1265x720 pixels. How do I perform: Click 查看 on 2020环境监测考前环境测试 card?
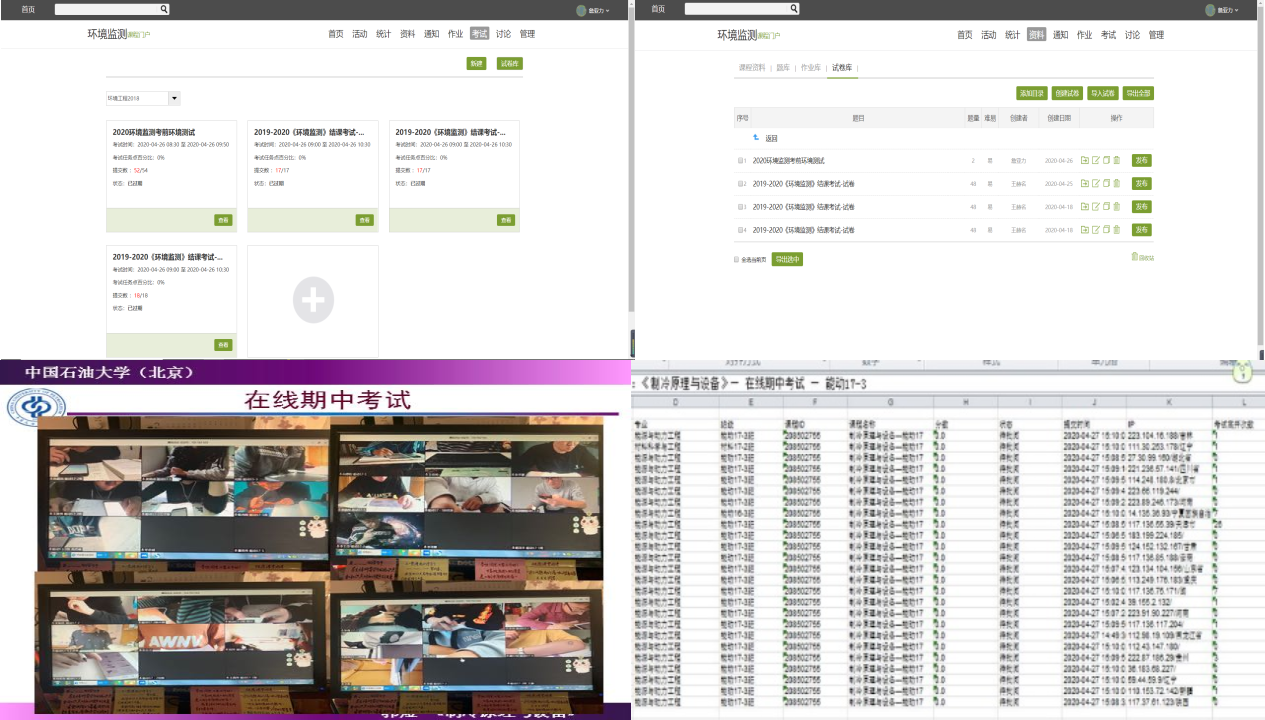pos(223,220)
